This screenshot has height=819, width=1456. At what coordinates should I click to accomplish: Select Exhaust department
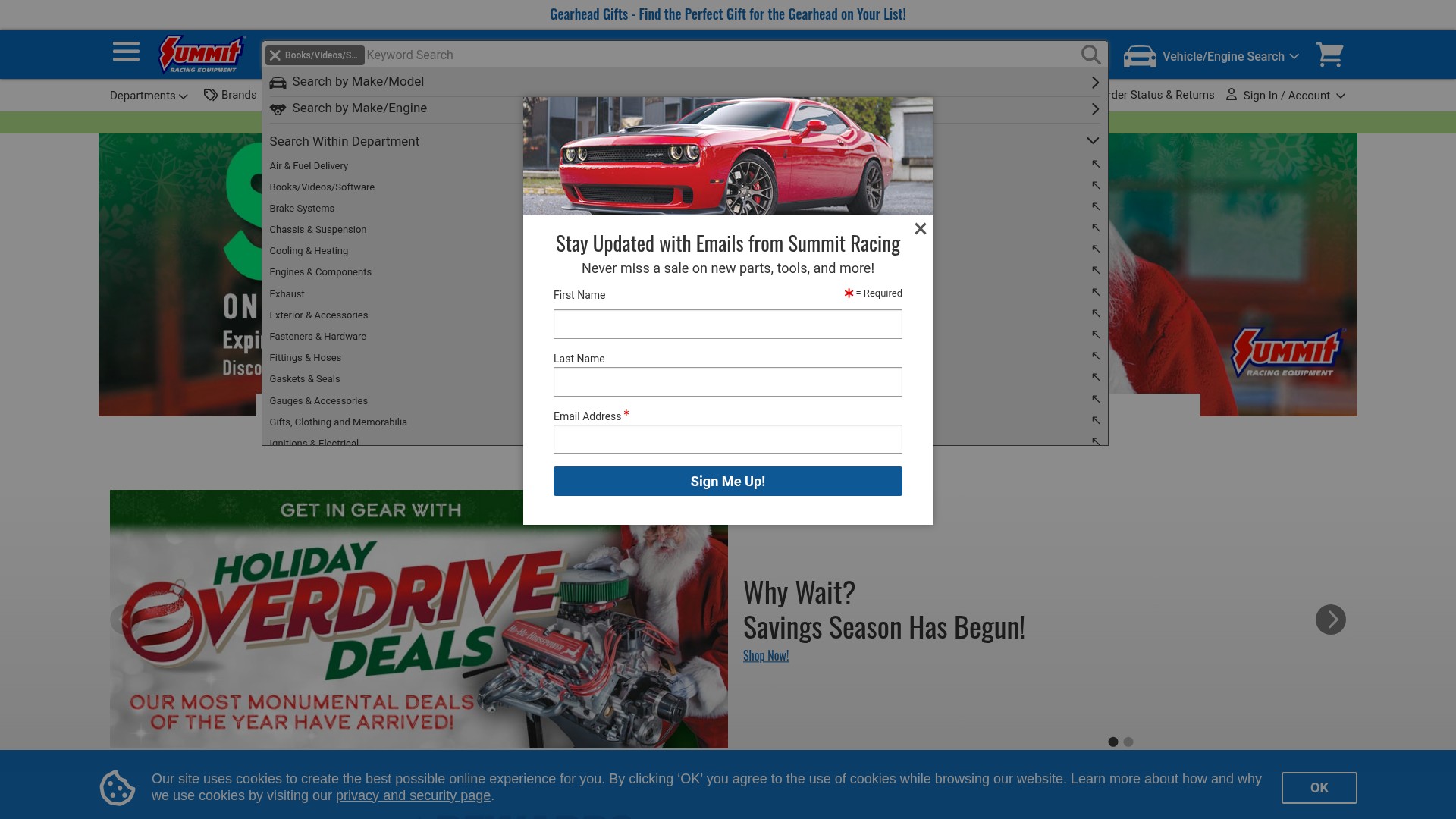[287, 293]
